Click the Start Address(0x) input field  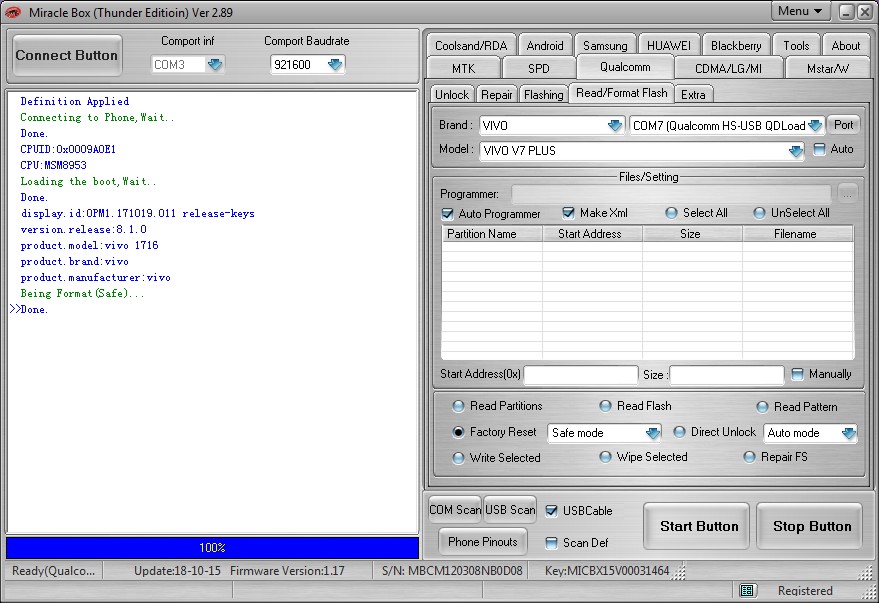581,374
